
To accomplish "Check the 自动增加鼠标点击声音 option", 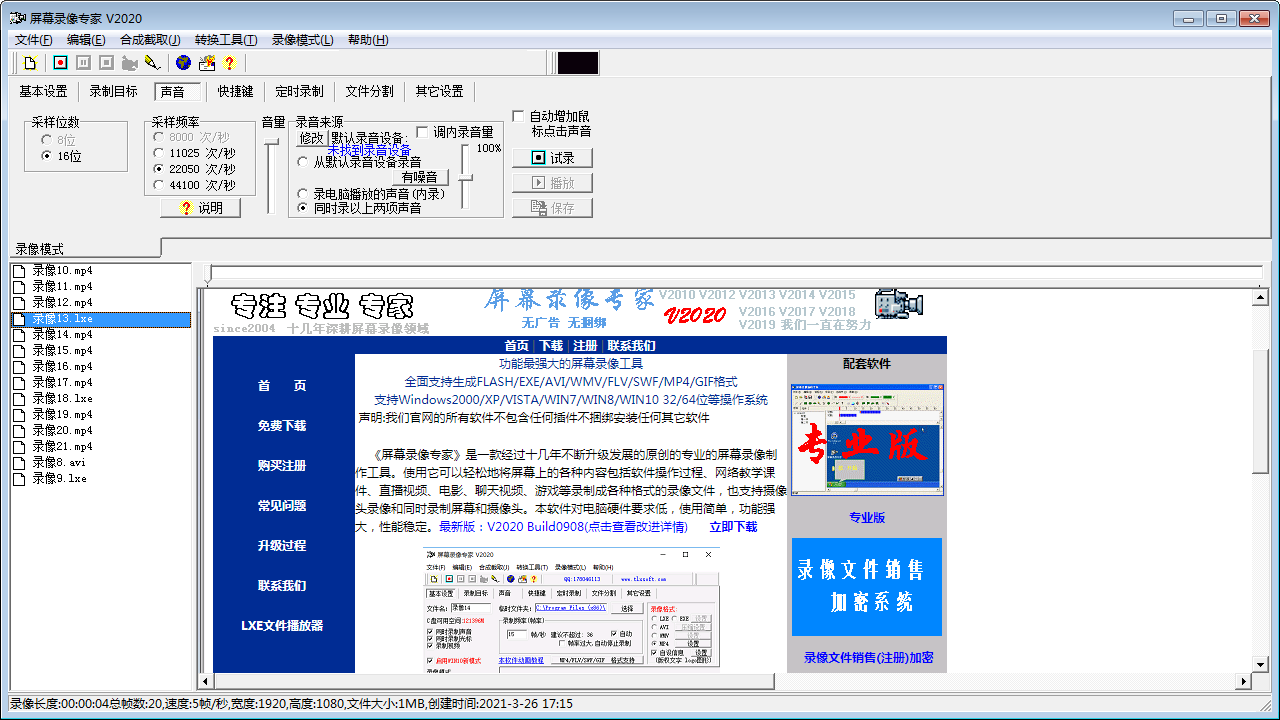I will (x=518, y=115).
